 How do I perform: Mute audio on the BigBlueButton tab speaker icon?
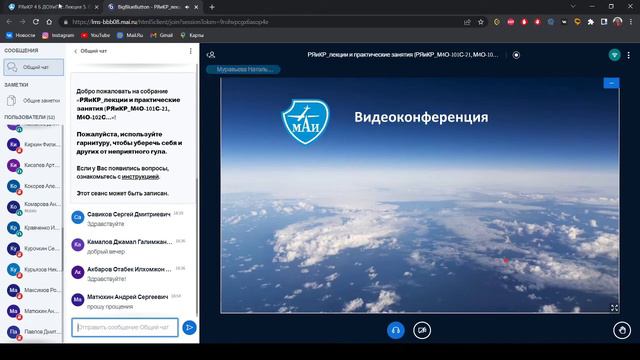pyautogui.click(x=187, y=7)
